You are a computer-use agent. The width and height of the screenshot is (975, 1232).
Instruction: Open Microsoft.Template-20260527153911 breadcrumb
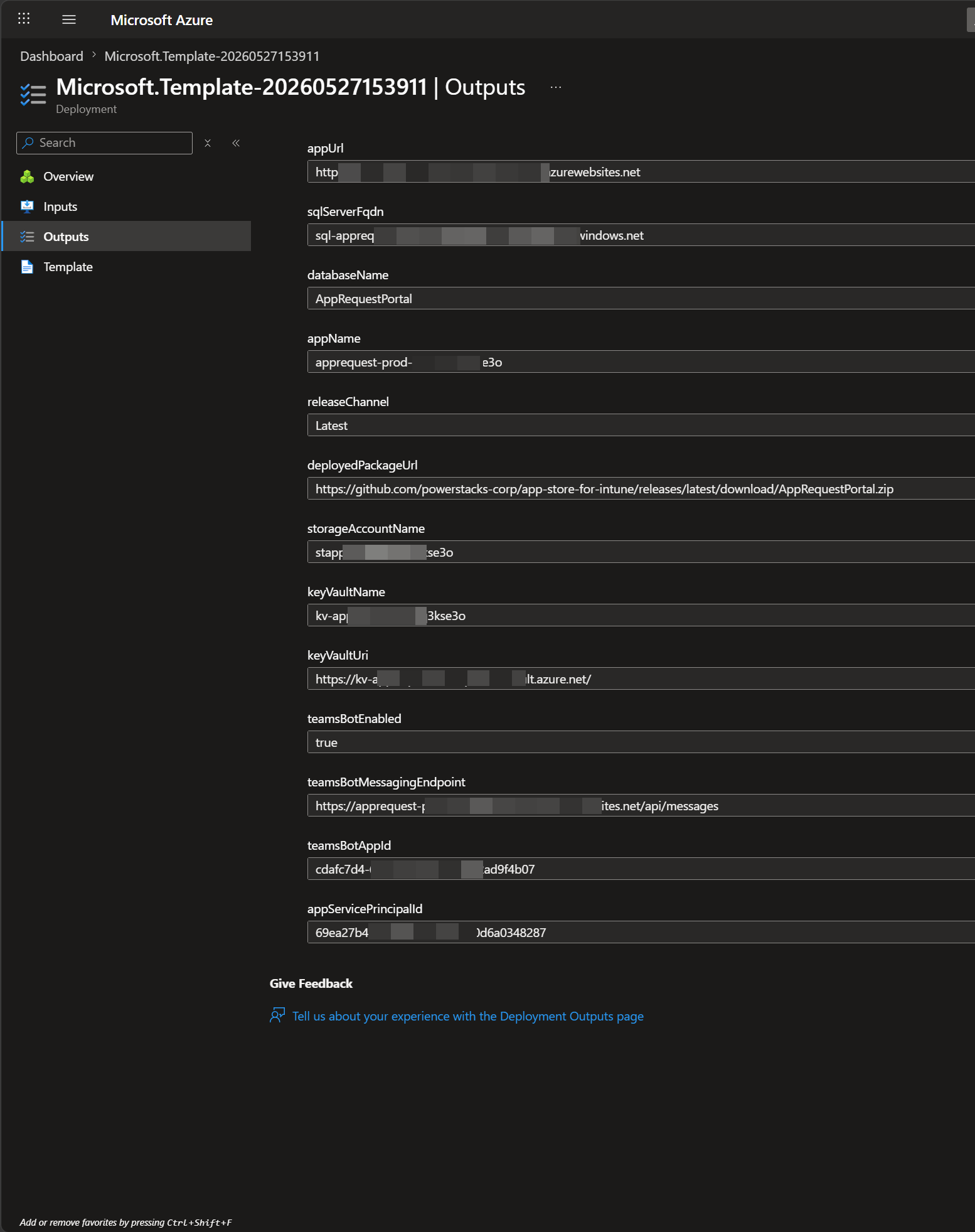(211, 56)
